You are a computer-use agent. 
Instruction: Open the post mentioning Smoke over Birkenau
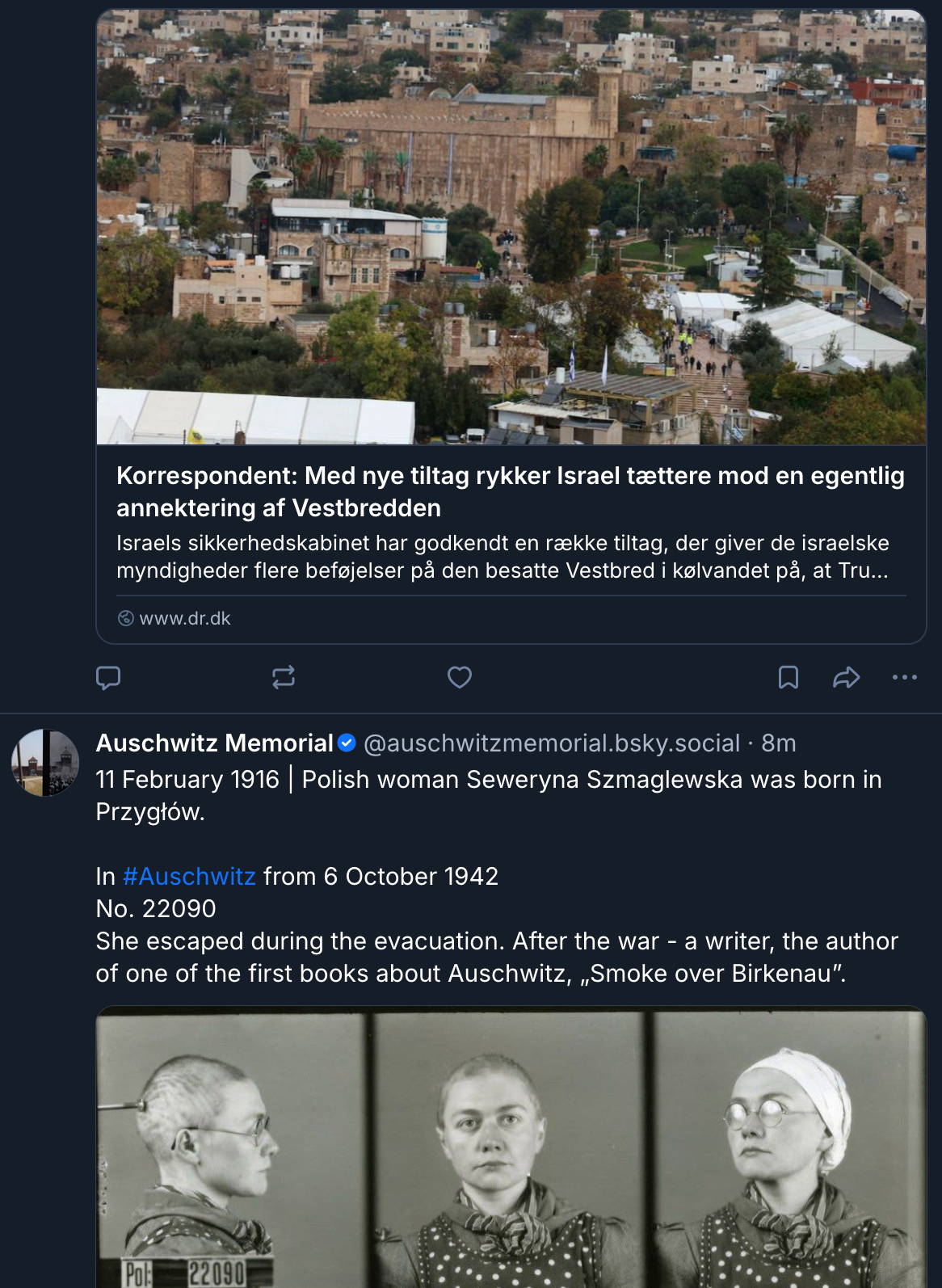pyautogui.click(x=496, y=957)
